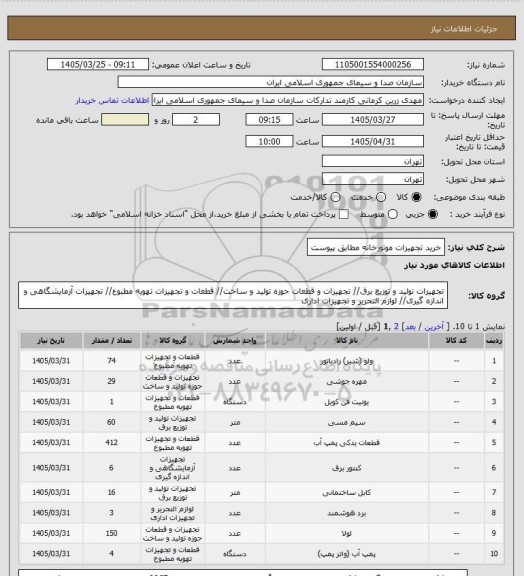Image resolution: width=524 pixels, height=576 pixels.
Task: Select item سیم مسی
Action: (x=347, y=422)
